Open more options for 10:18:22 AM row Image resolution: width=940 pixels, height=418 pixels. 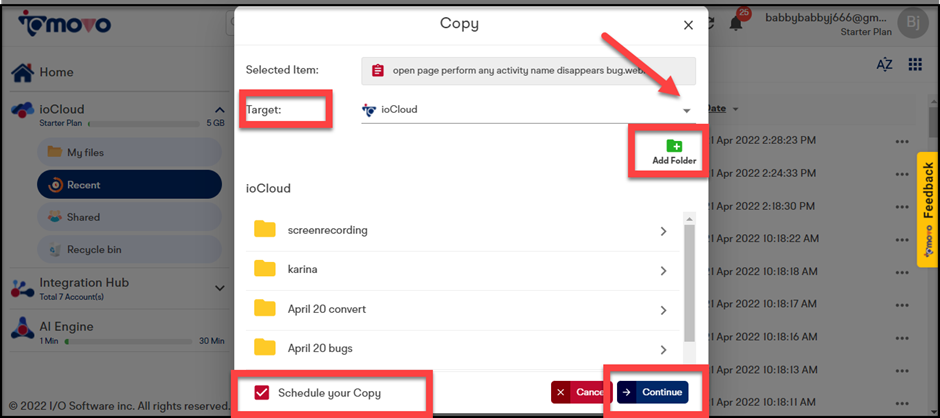(902, 240)
